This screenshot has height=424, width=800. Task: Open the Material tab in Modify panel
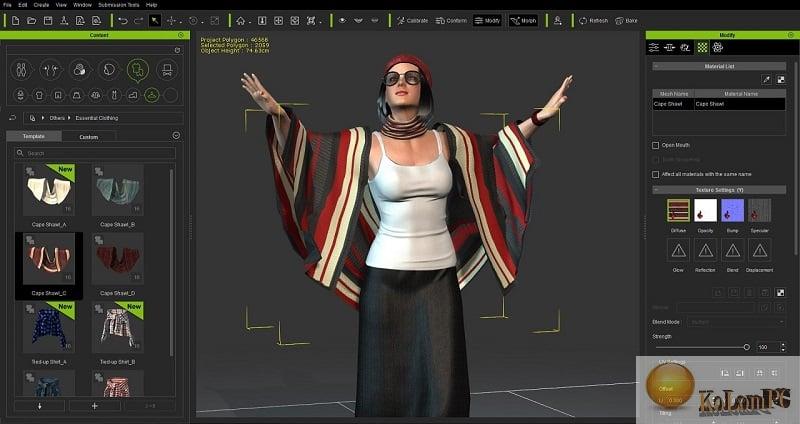(x=703, y=47)
